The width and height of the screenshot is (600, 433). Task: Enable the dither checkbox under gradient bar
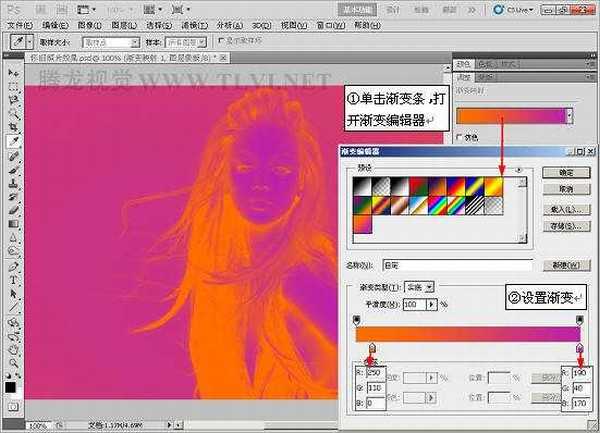pyautogui.click(x=459, y=137)
